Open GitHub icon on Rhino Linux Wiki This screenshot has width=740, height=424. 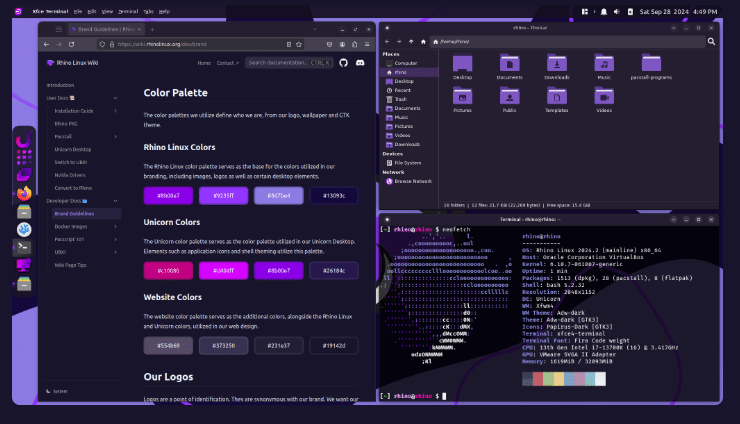click(344, 63)
